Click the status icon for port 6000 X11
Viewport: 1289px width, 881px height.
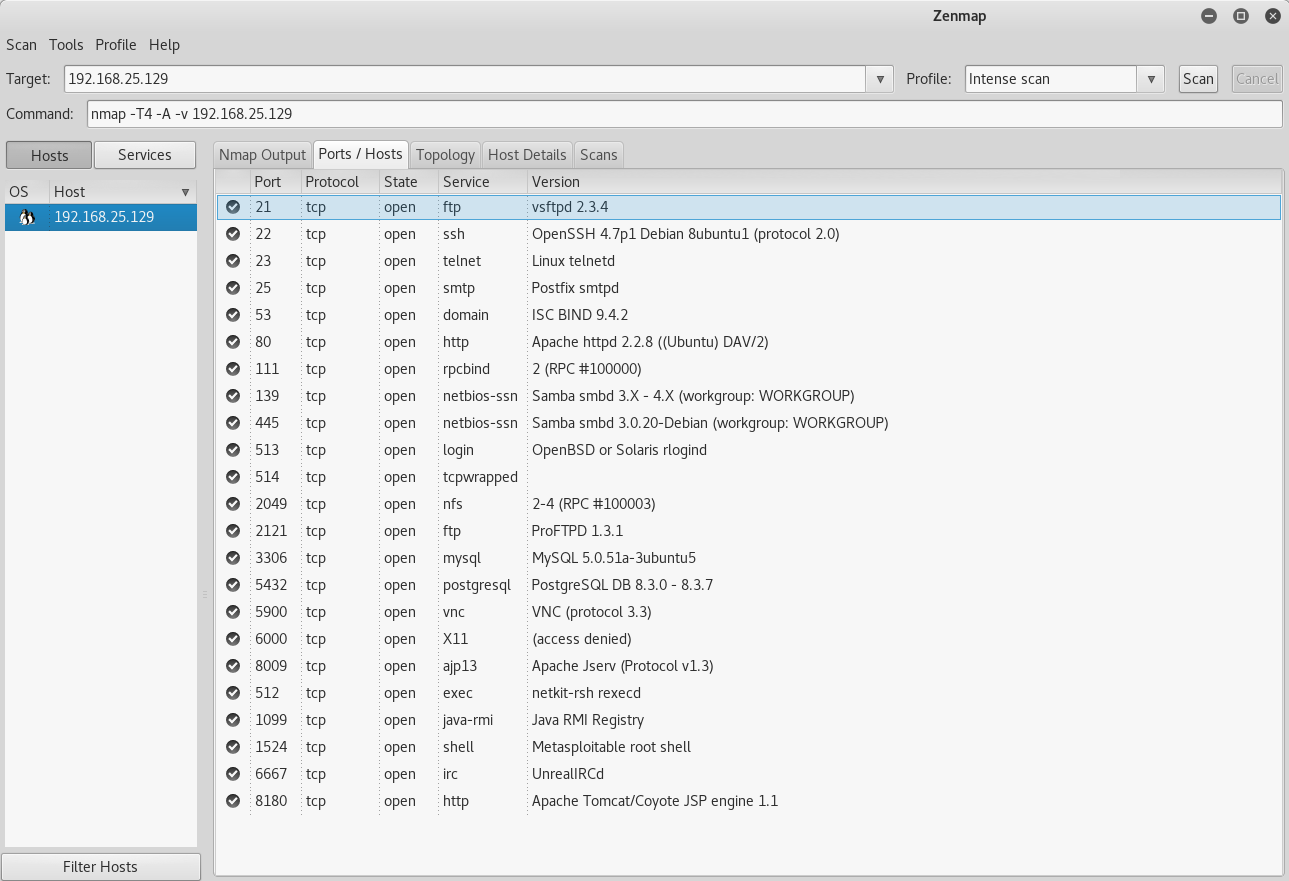tap(233, 639)
